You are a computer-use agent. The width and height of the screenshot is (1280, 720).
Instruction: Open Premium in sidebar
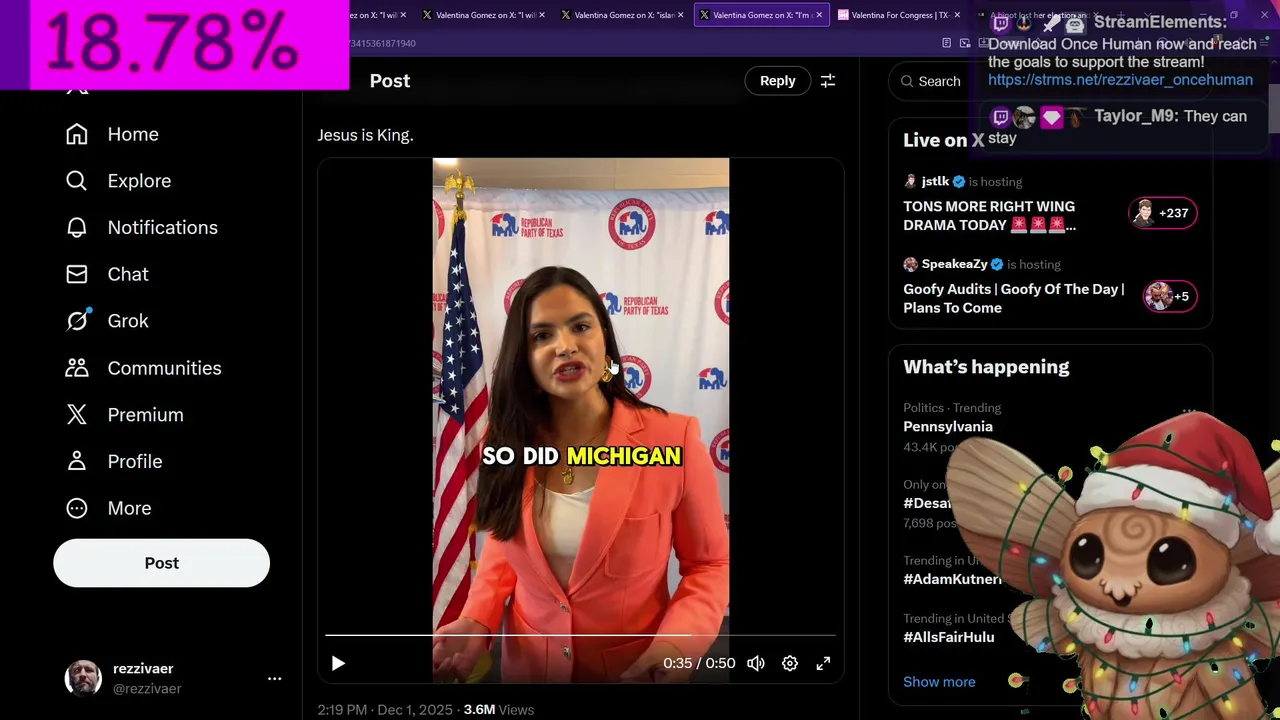[x=124, y=415]
